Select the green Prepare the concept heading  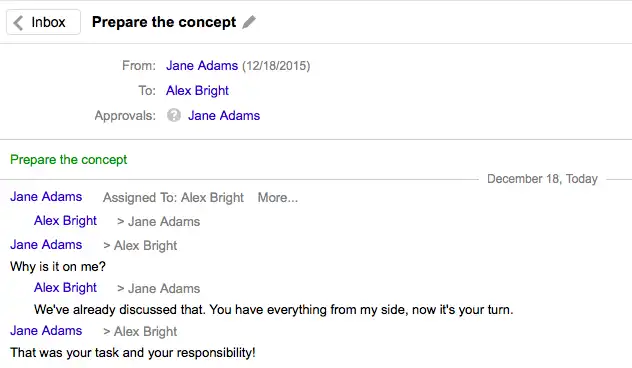[69, 160]
